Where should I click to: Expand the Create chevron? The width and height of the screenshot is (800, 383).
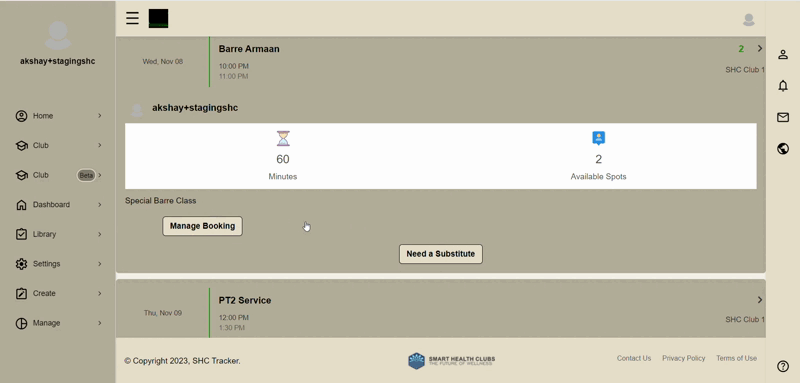point(99,293)
